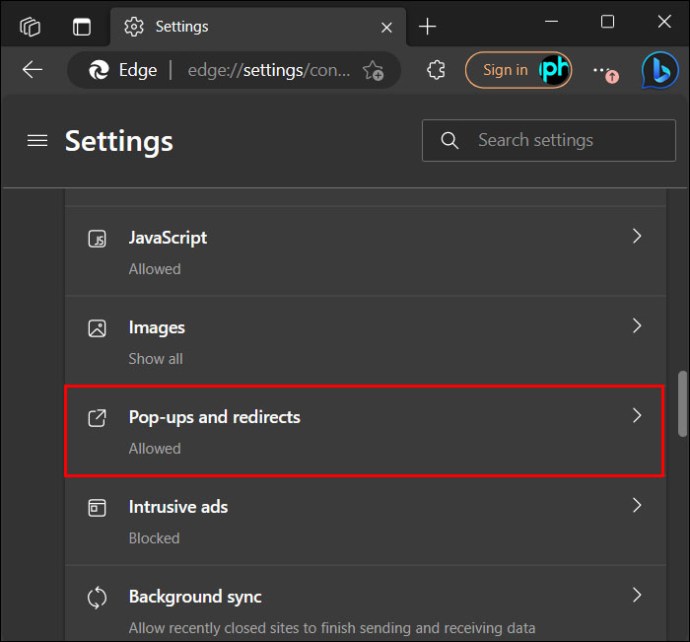Viewport: 690px width, 642px height.
Task: Click the Intrusive ads icon
Action: coord(97,508)
